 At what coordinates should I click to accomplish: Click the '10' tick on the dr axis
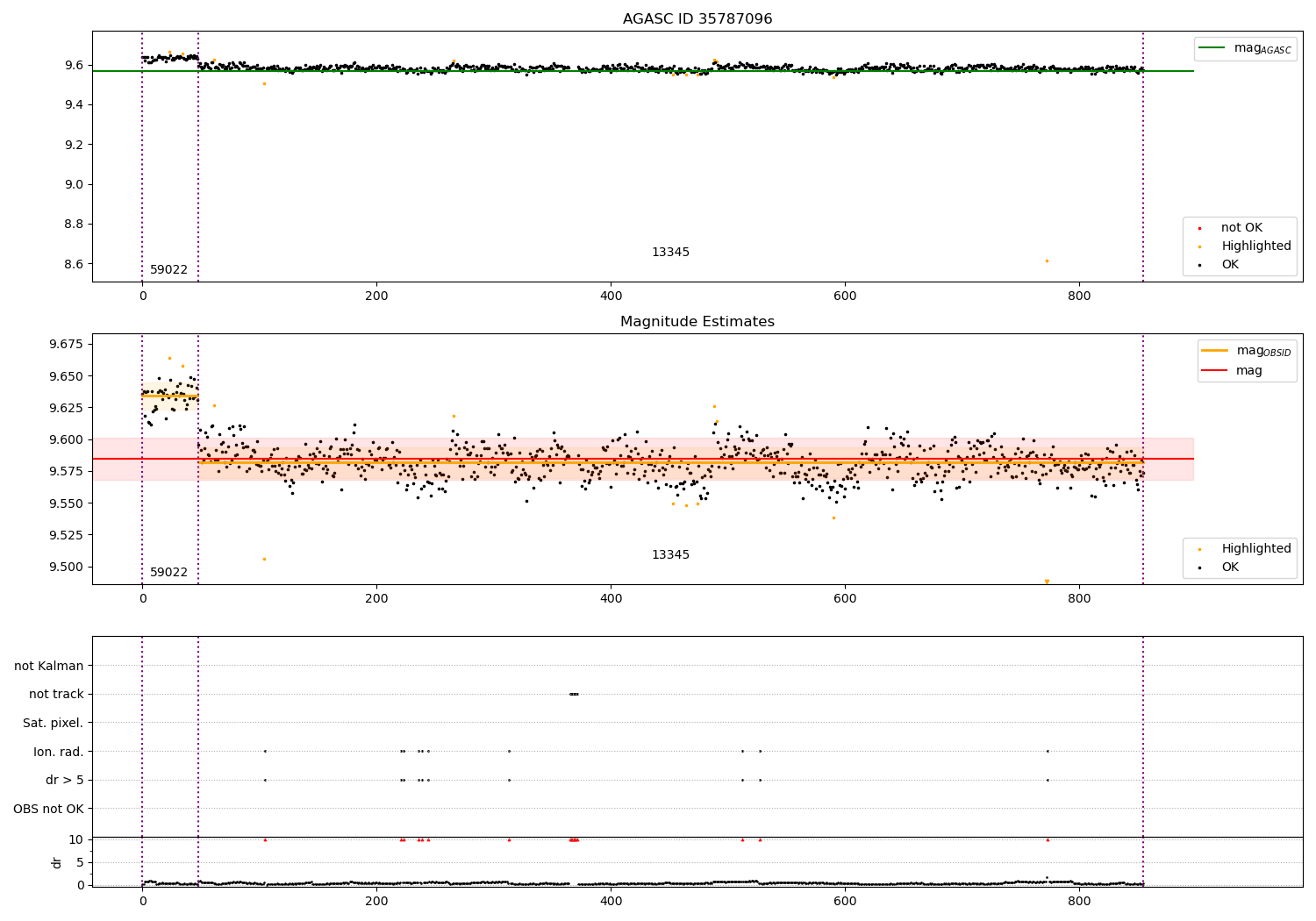76,839
